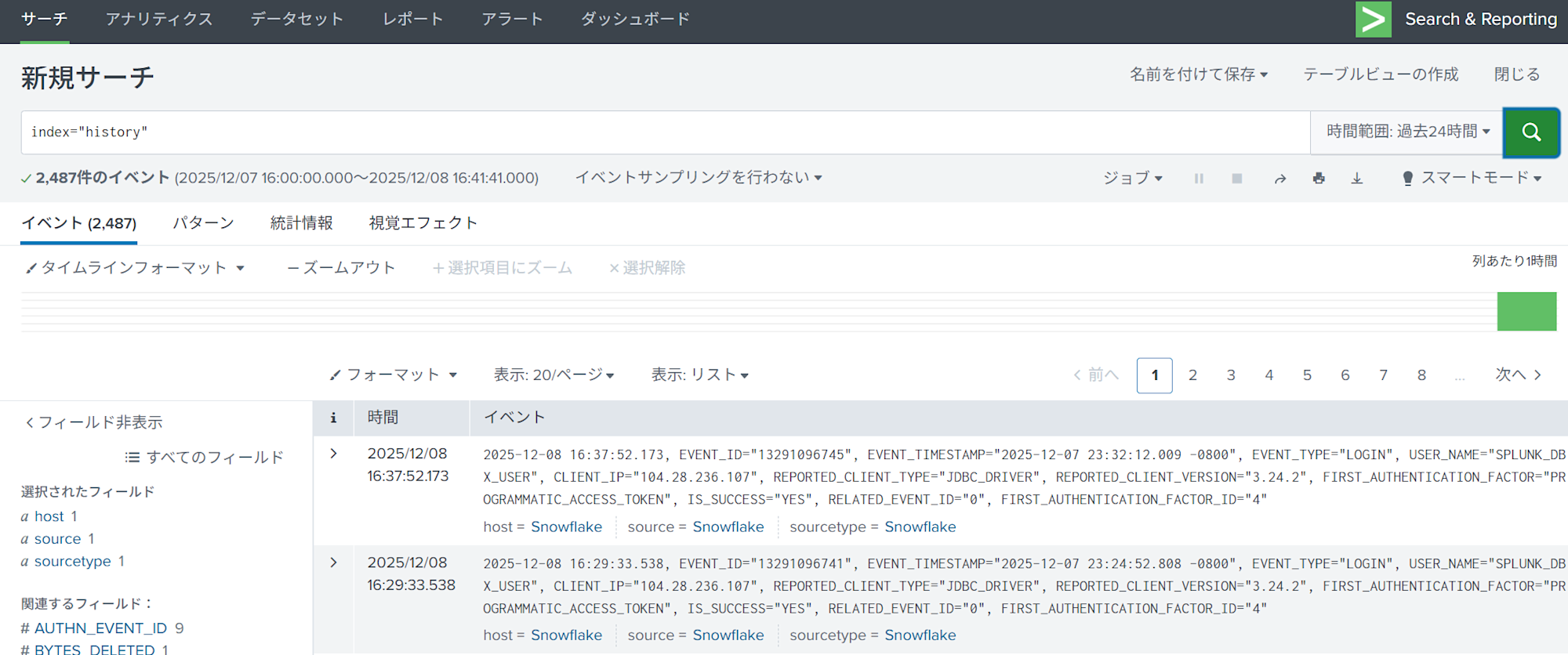1568x655 pixels.
Task: Click the Splunk Search & Reporting logo
Action: point(1373,20)
